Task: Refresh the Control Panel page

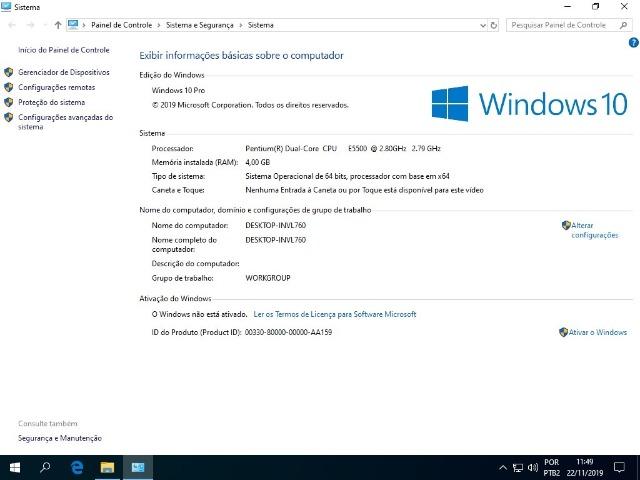Action: point(494,25)
